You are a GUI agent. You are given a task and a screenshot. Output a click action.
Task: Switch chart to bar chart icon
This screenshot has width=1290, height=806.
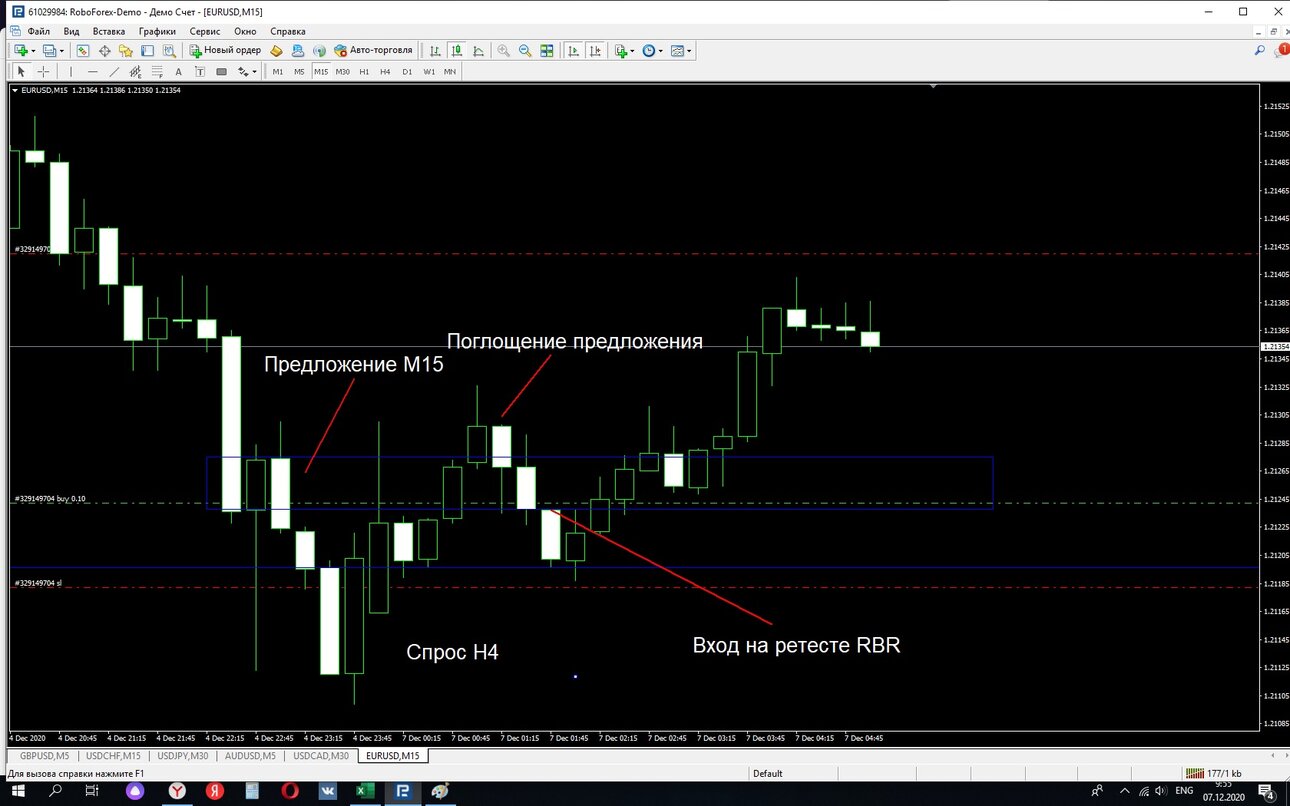pos(435,50)
